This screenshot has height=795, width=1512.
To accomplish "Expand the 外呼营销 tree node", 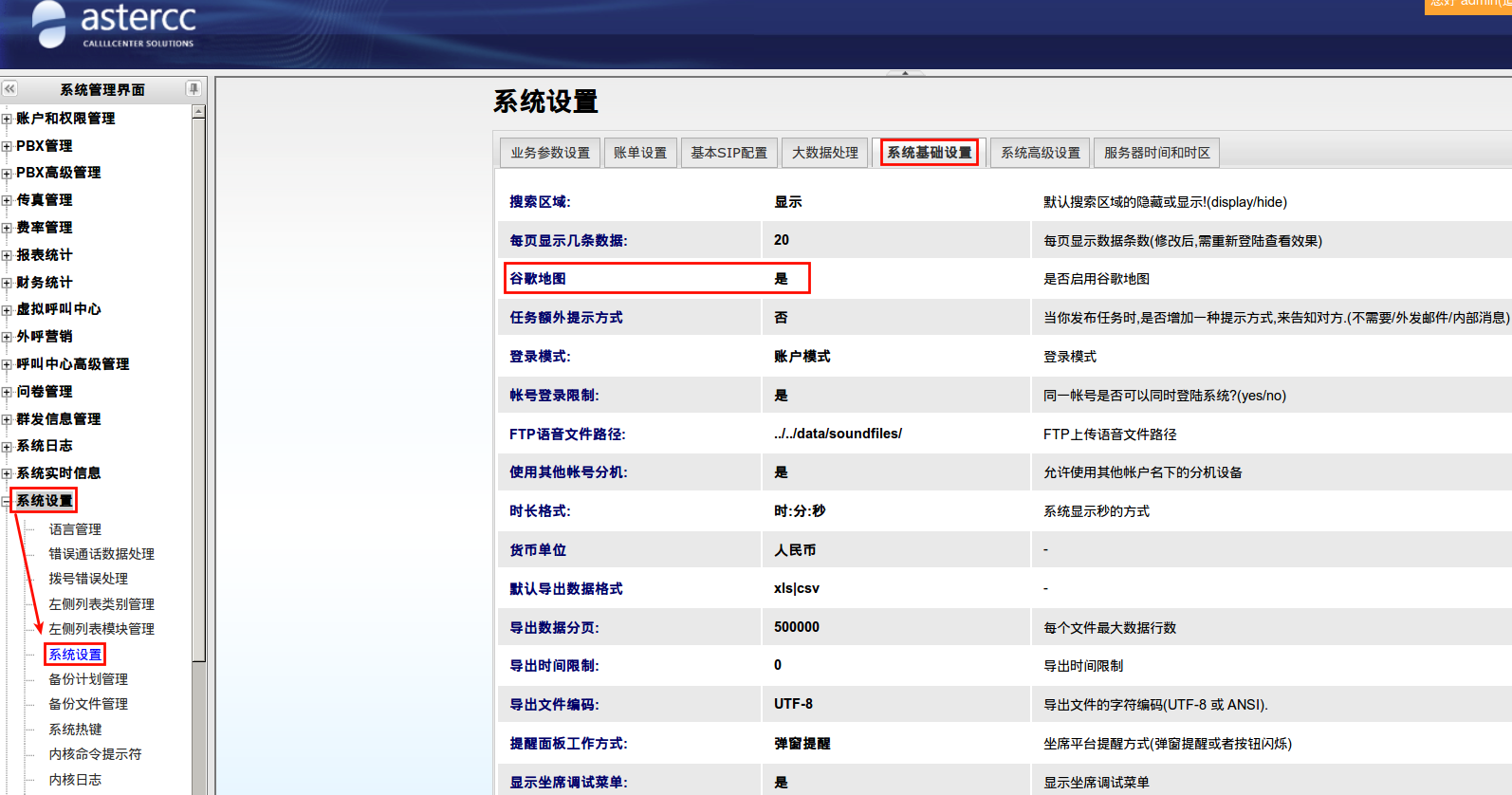I will click(7, 338).
